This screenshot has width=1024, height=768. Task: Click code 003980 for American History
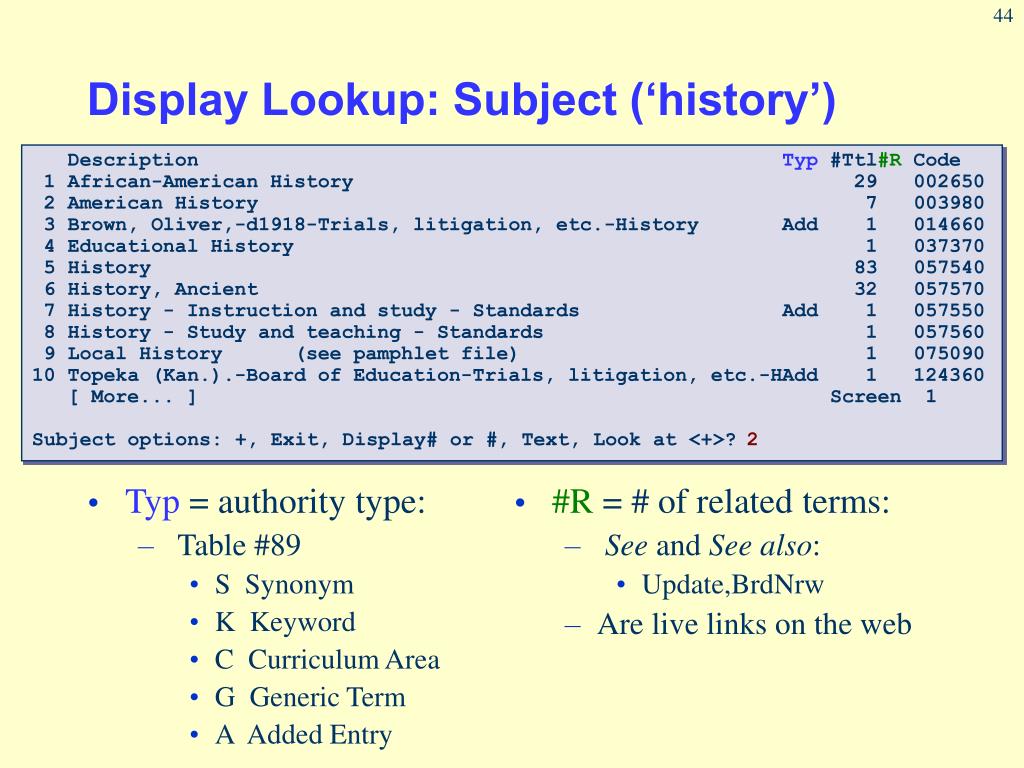pyautogui.click(x=948, y=203)
